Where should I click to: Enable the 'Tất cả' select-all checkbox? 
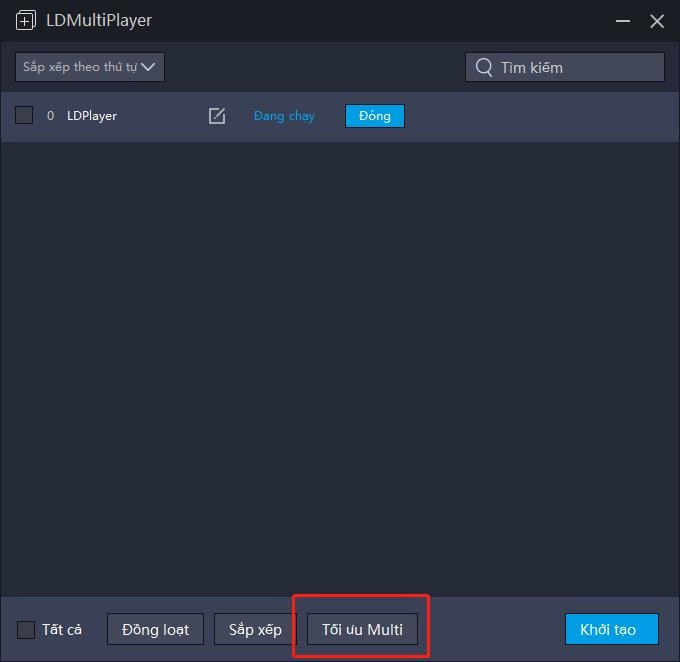point(26,630)
